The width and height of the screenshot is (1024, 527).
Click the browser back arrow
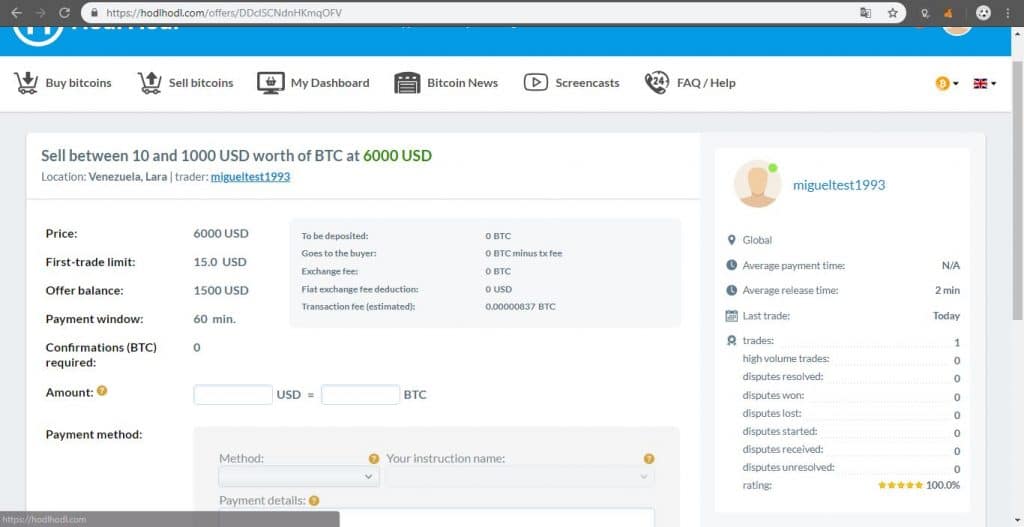click(16, 12)
